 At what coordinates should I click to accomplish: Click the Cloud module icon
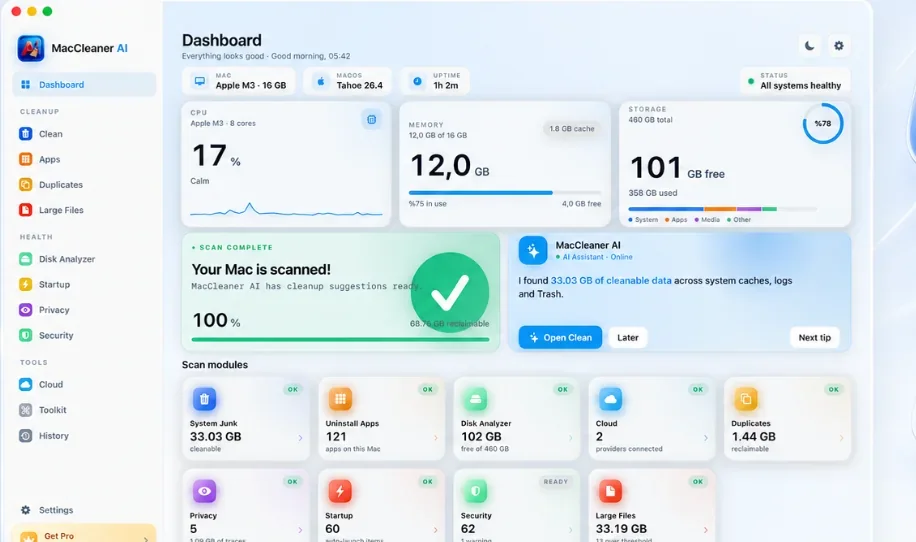click(x=610, y=399)
